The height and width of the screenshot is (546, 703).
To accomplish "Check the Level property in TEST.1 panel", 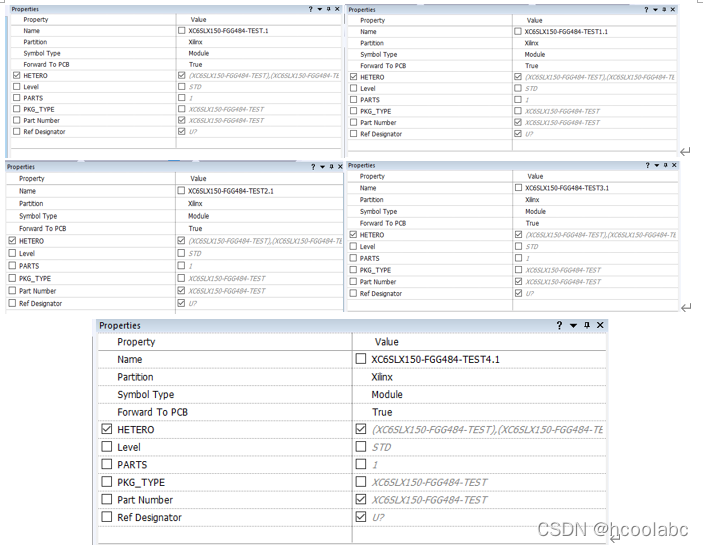I will coord(17,87).
